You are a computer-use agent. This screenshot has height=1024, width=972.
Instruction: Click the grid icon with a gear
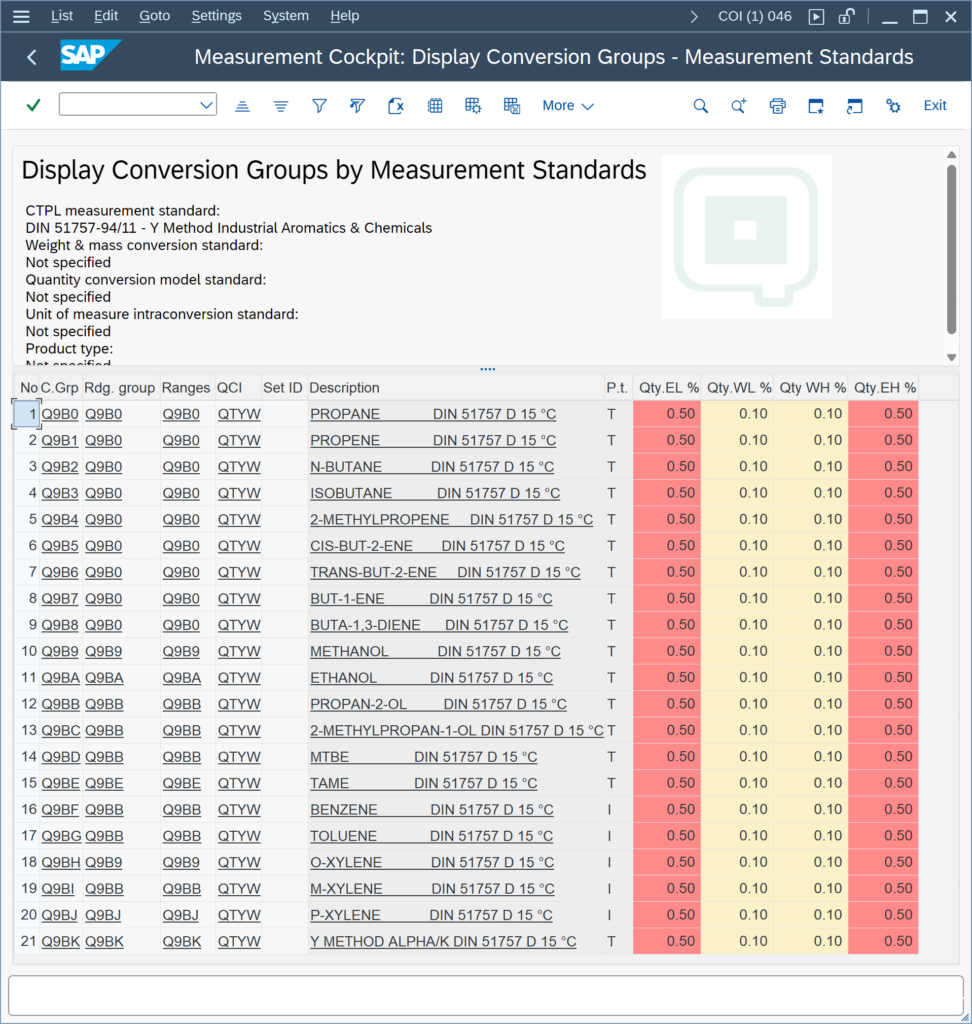[474, 106]
